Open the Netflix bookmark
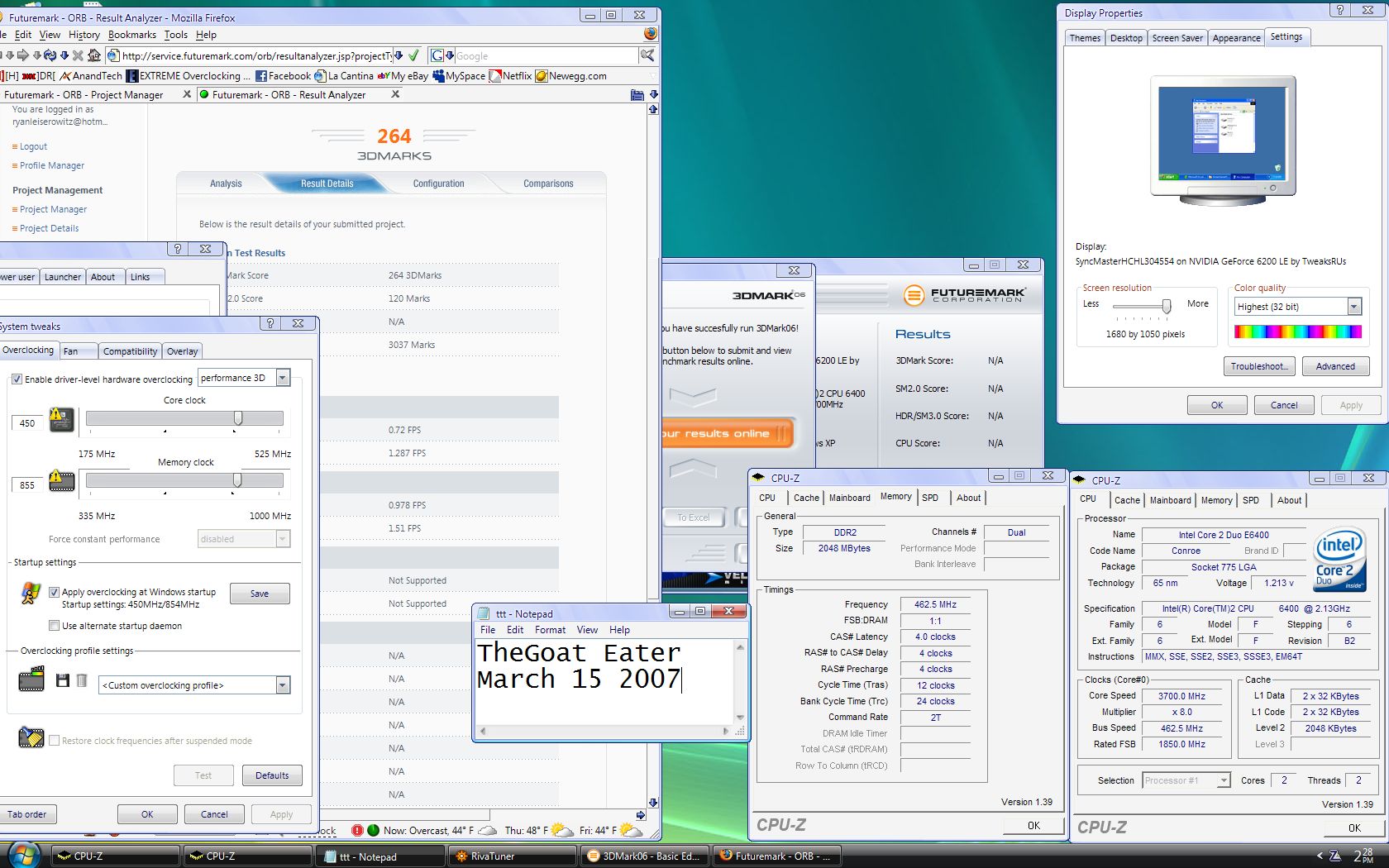 coord(510,76)
